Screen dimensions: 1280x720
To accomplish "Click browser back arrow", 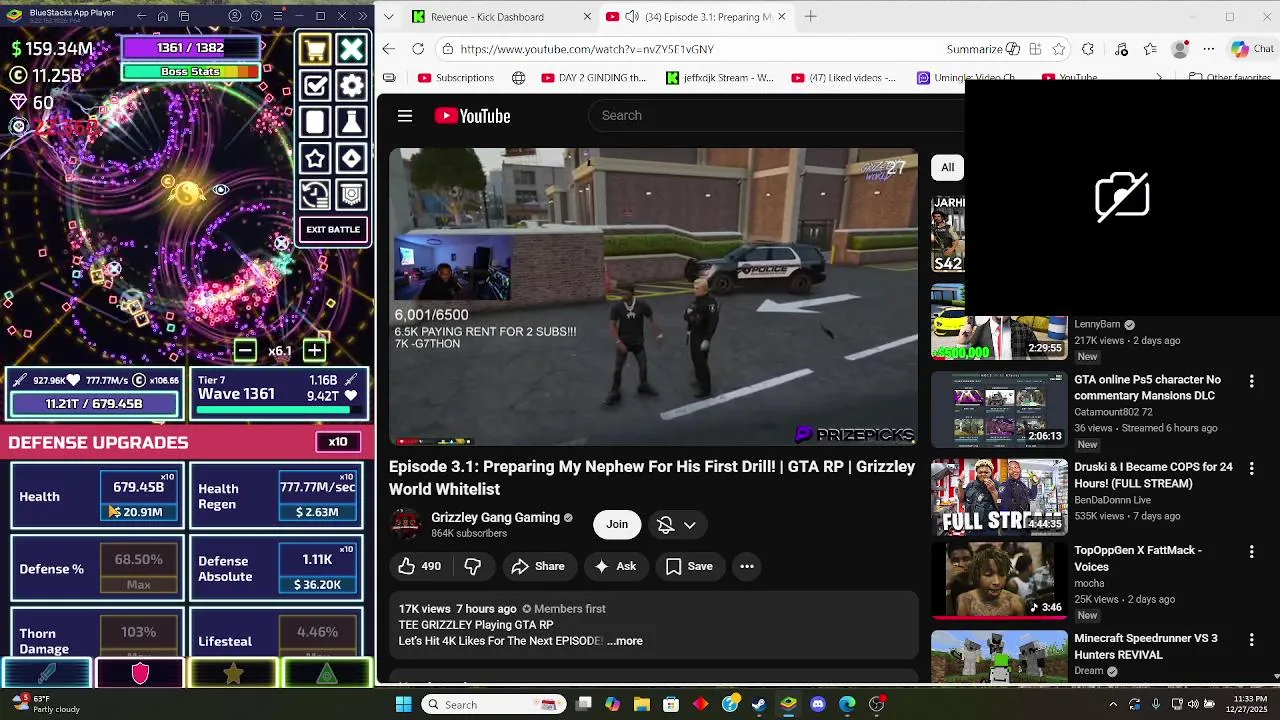I will coord(389,49).
